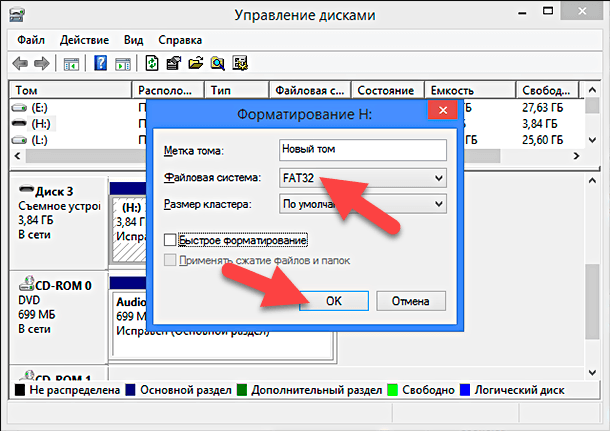The image size is (610, 431).
Task: Click the Forward arrow toolbar icon
Action: click(42, 63)
